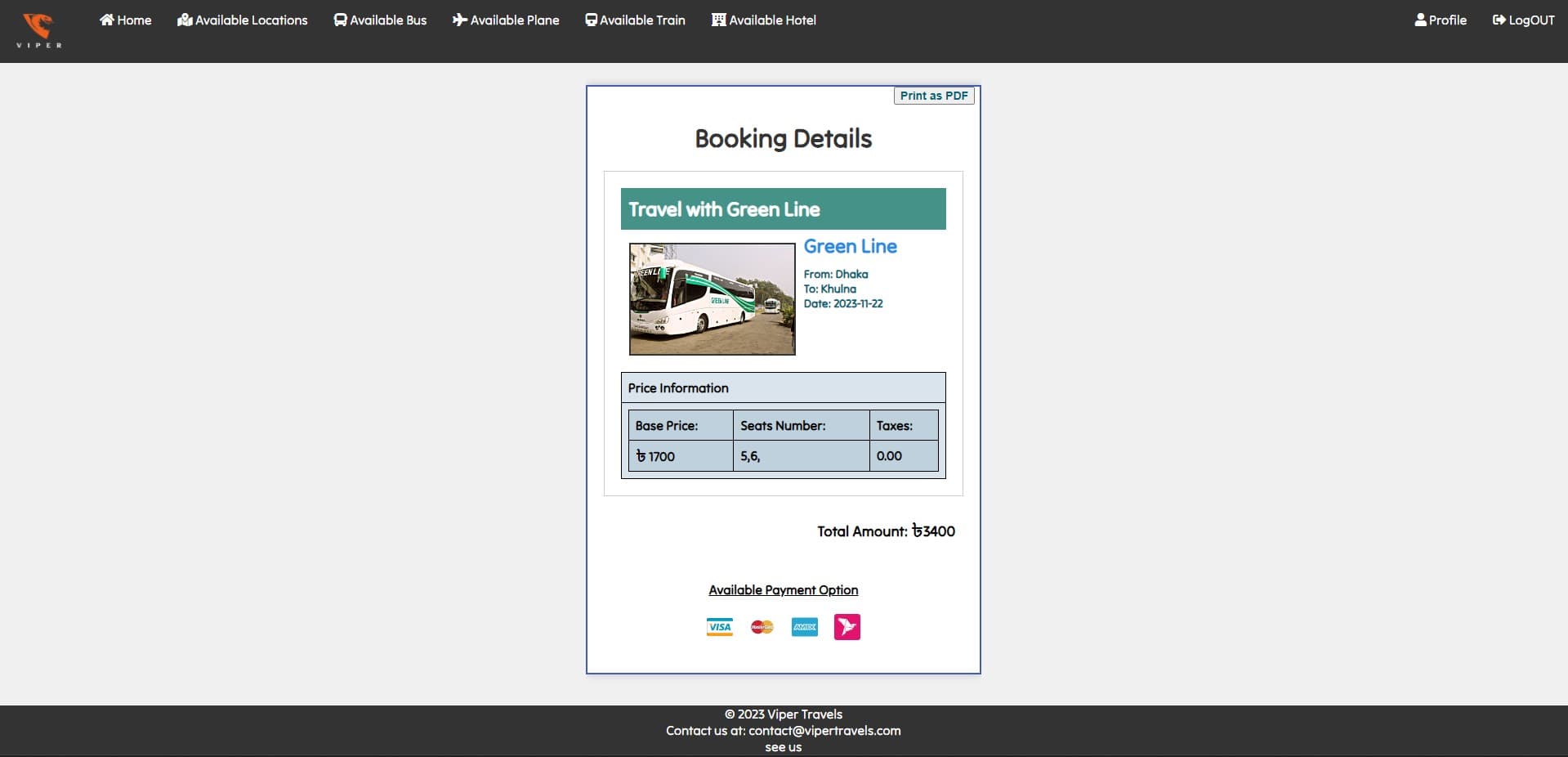Screen dimensions: 1568x757
Task: Click the 'Base Price:' table header
Action: pos(681,426)
